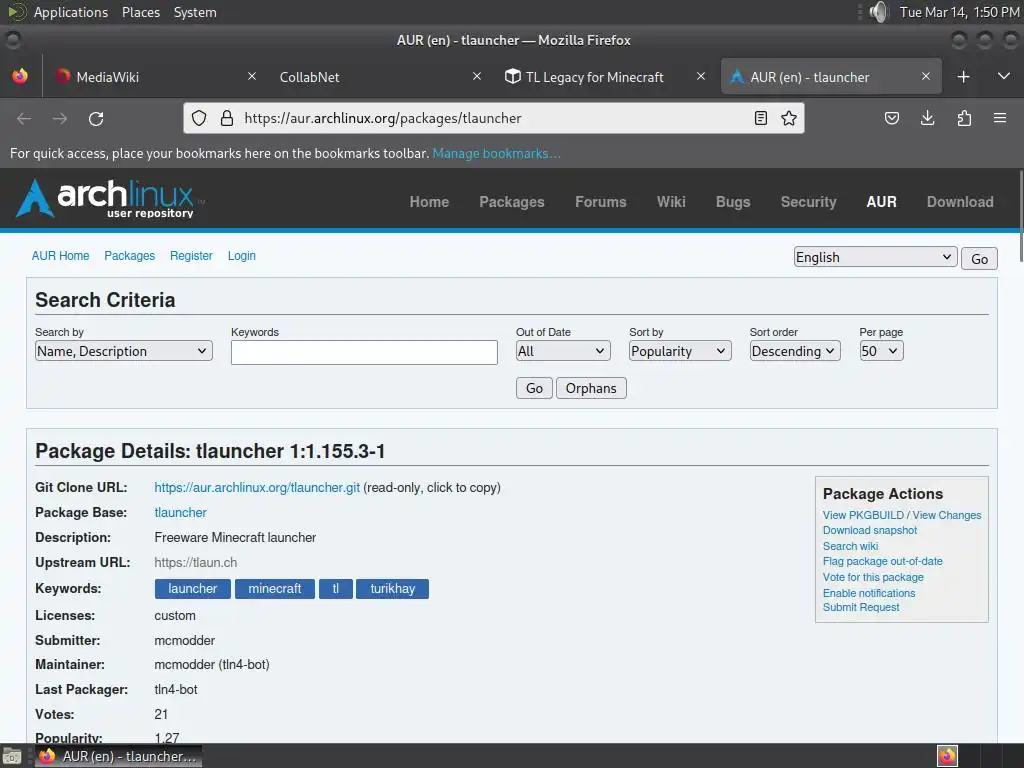
Task: Click Download snapshot link
Action: pos(870,530)
